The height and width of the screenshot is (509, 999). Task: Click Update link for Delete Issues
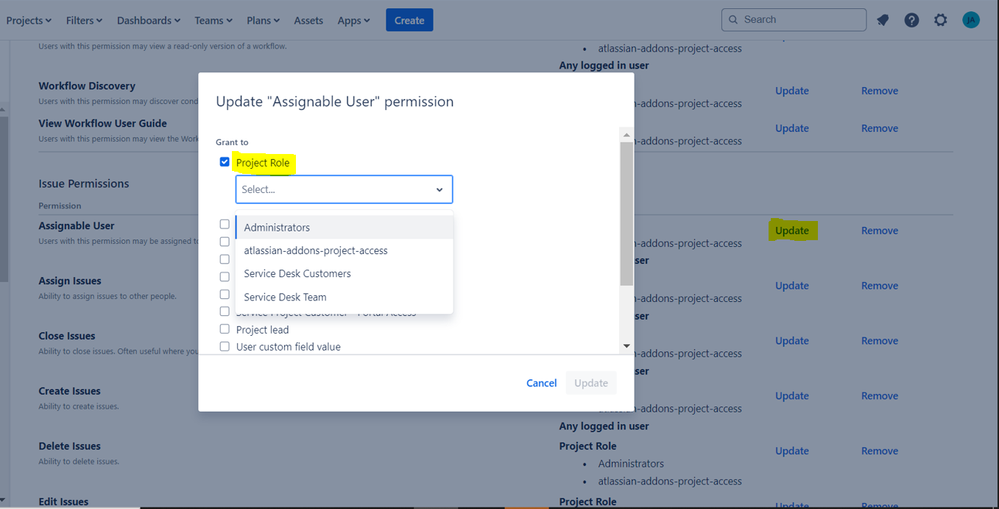point(792,450)
